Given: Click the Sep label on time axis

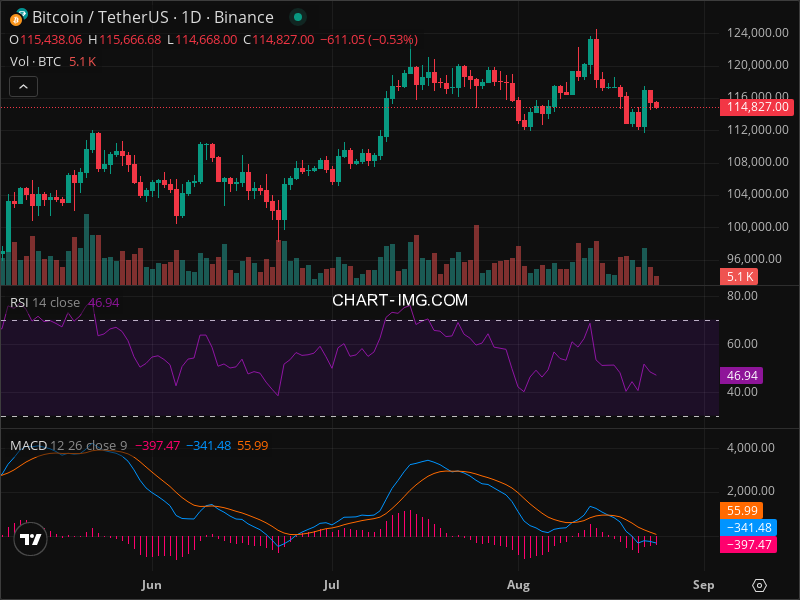Looking at the screenshot, I should tap(703, 584).
